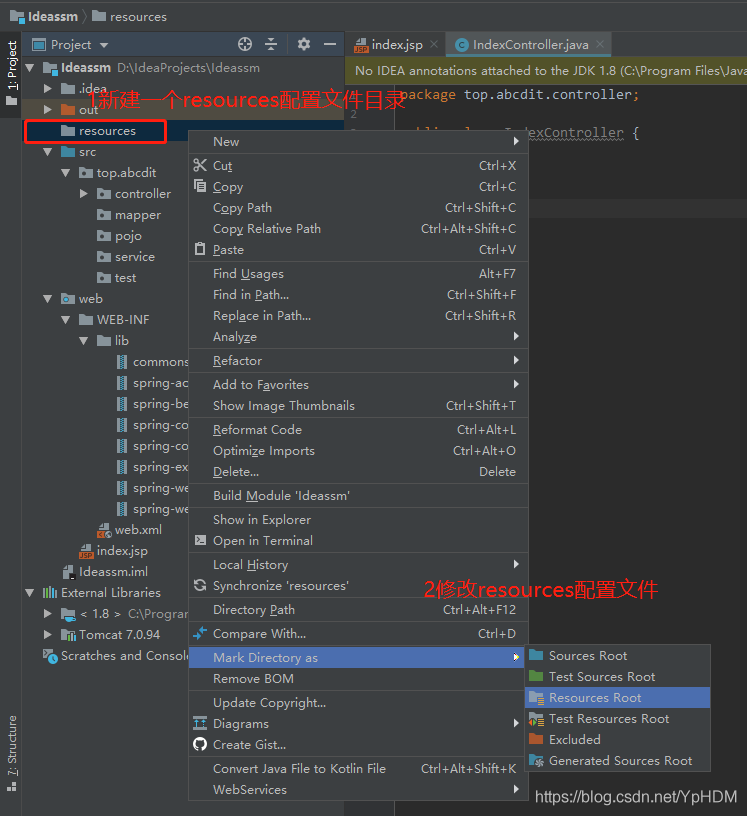
Task: Click the collapse all icon in Project panel
Action: coord(271,44)
